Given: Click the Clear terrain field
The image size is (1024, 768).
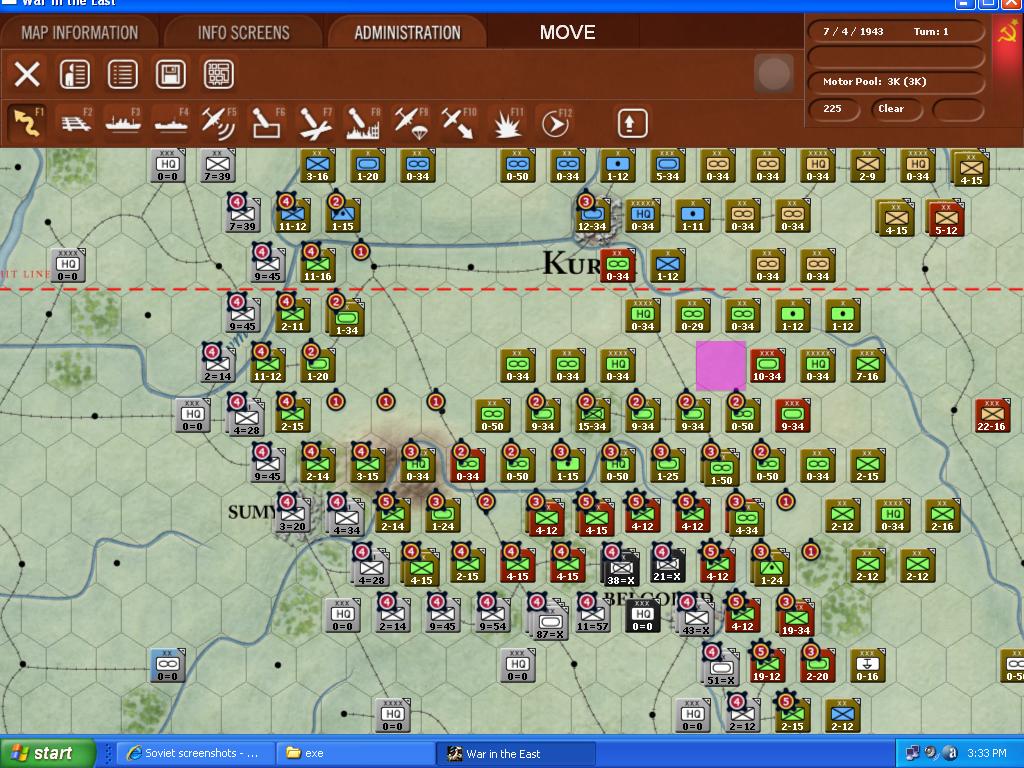Looking at the screenshot, I should tap(895, 109).
